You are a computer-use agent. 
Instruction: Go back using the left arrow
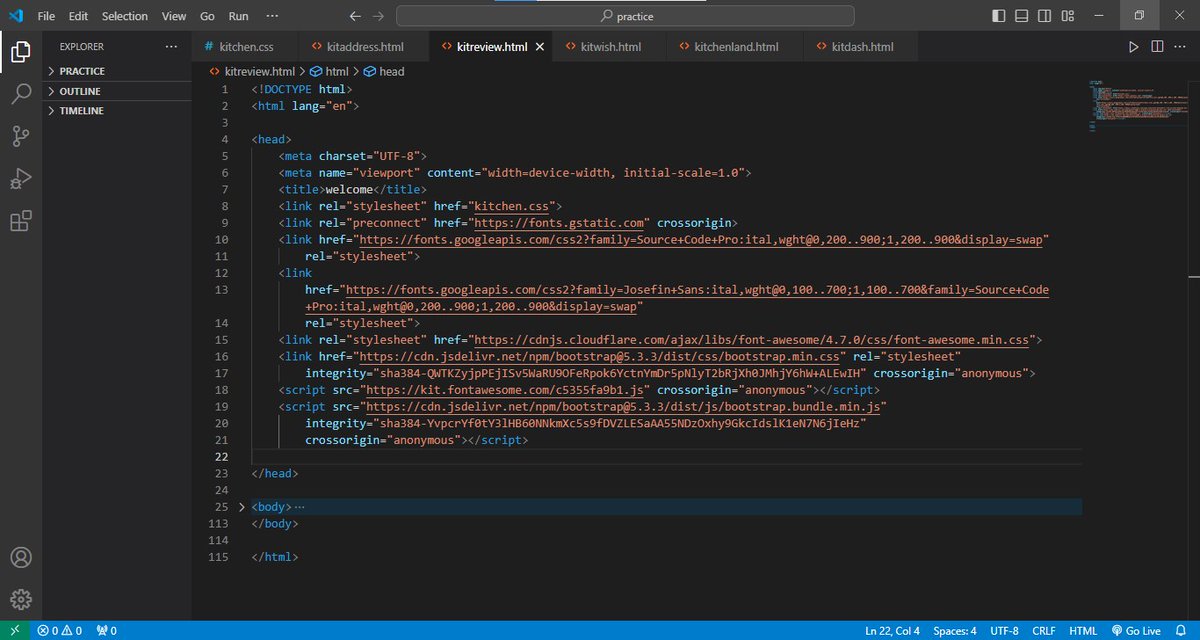355,16
